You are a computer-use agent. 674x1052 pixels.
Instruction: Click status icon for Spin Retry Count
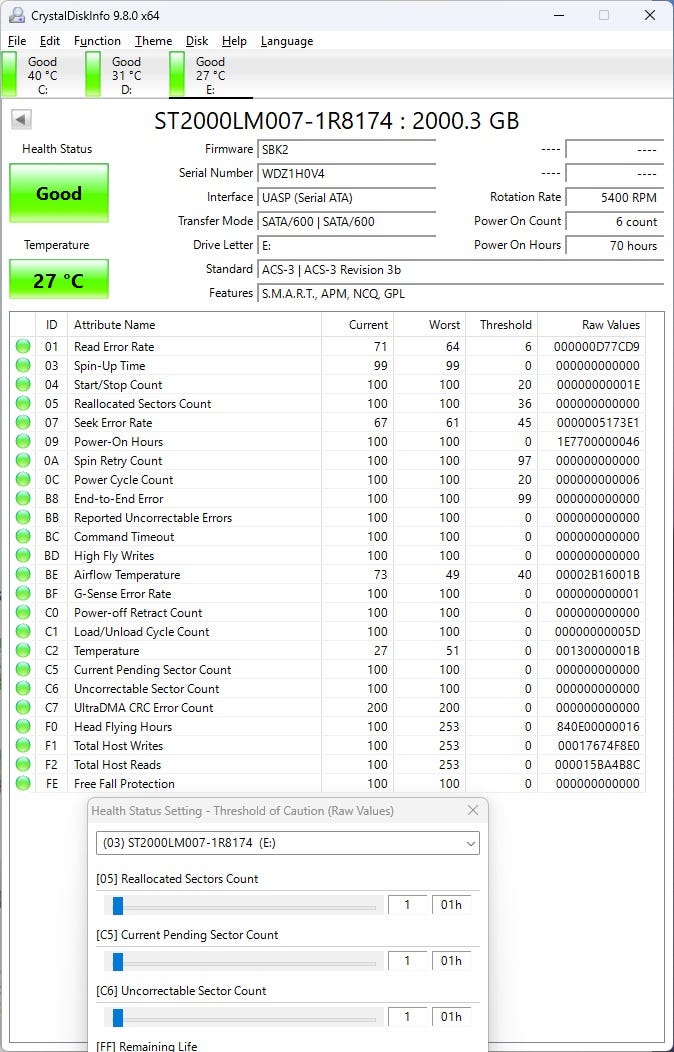point(23,460)
